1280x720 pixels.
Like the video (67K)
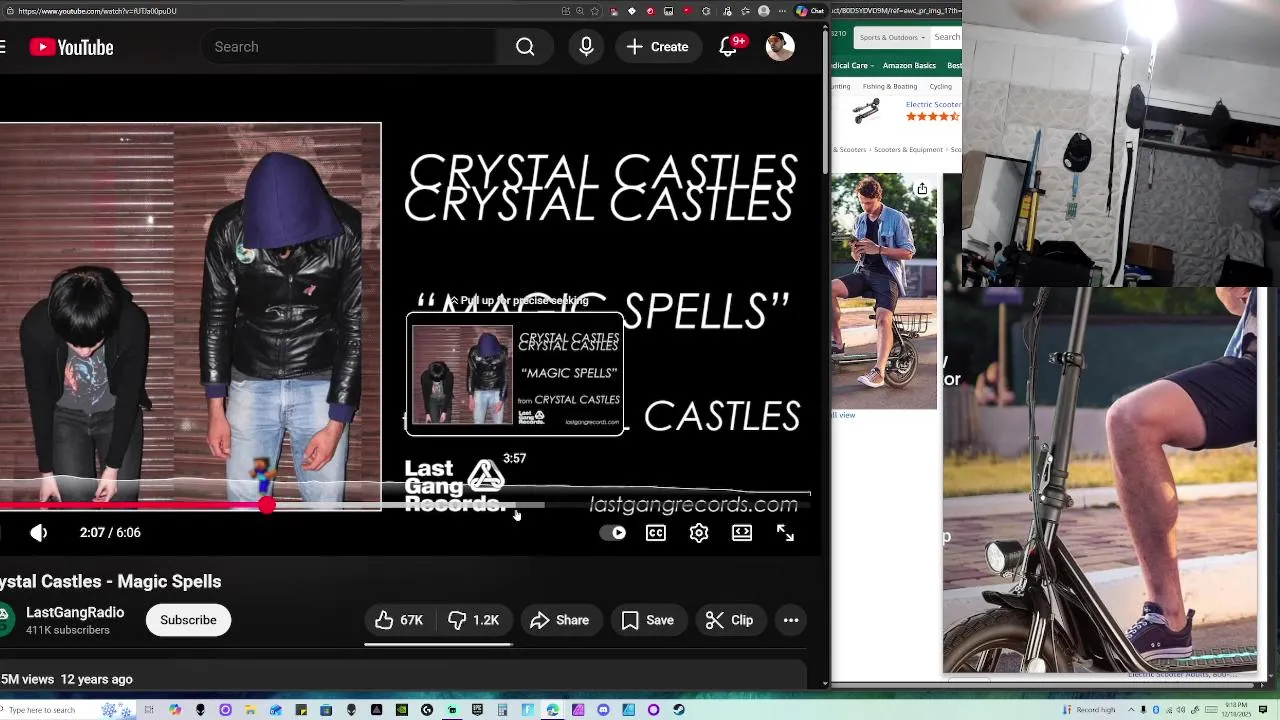point(400,620)
